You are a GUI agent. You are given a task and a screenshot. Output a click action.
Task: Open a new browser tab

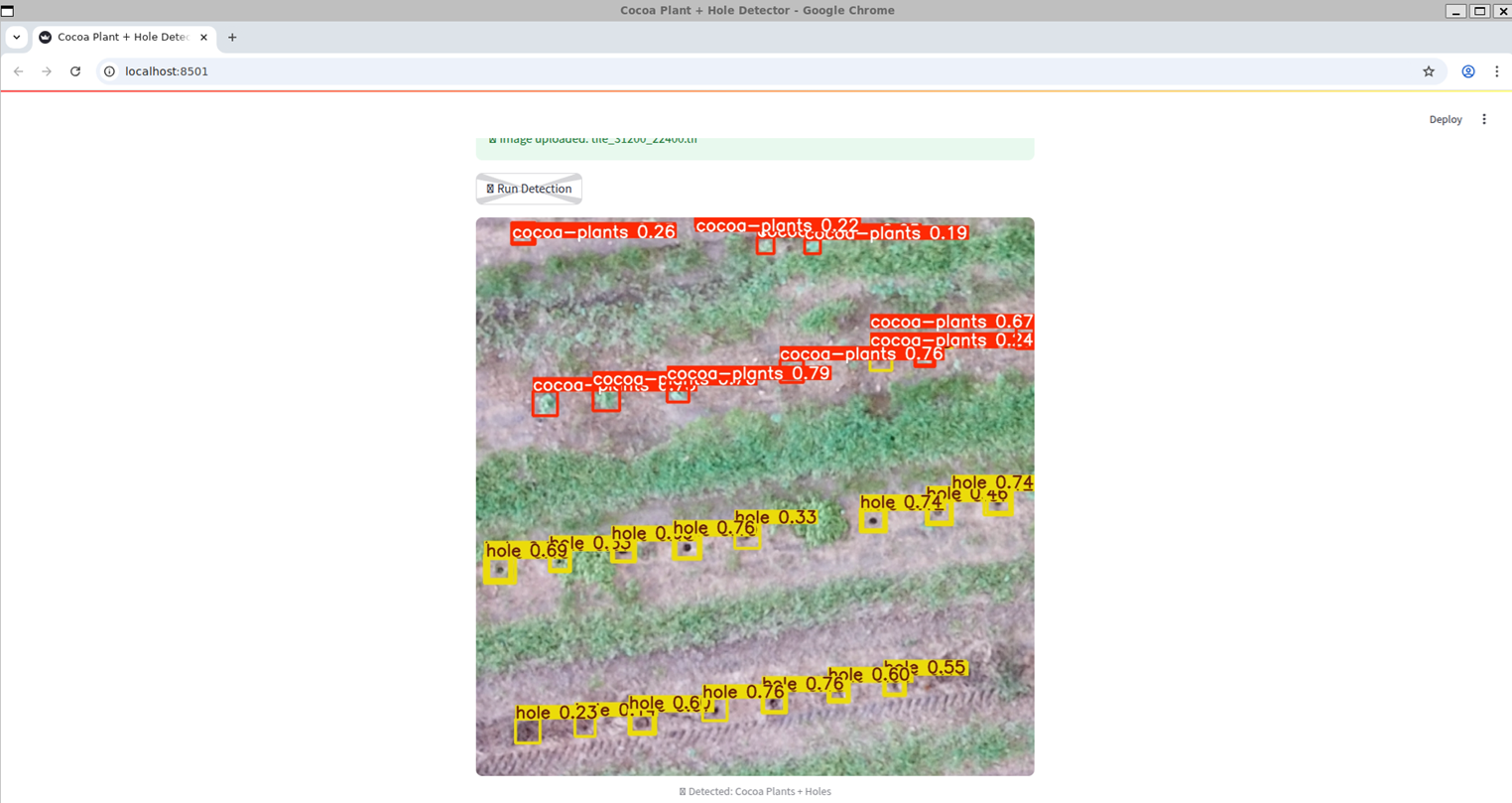click(x=232, y=37)
